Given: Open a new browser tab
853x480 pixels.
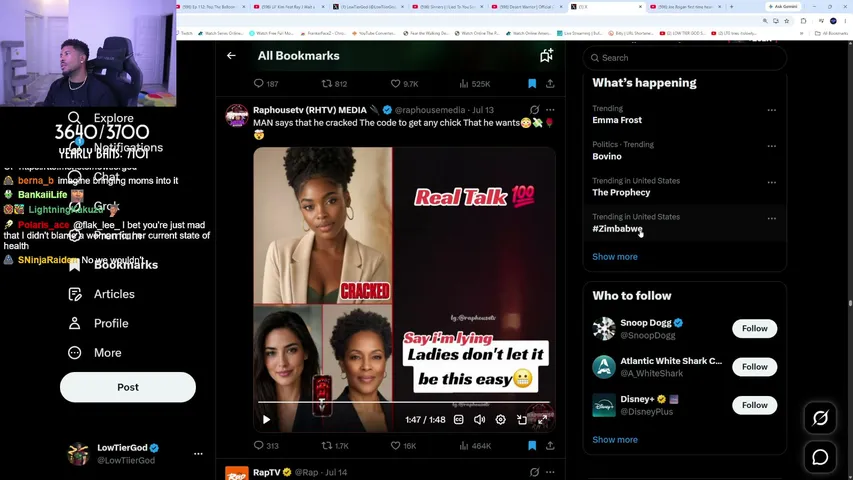Looking at the screenshot, I should (x=731, y=7).
